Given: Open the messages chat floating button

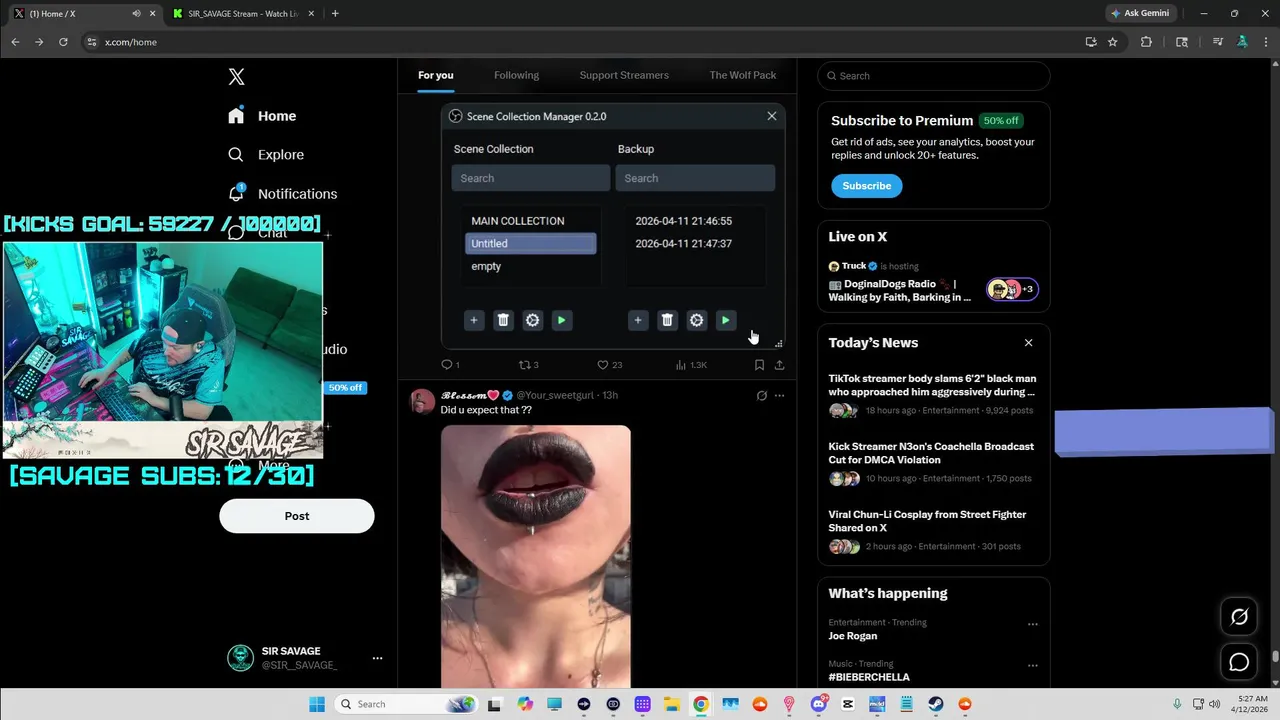Looking at the screenshot, I should coord(1239,662).
